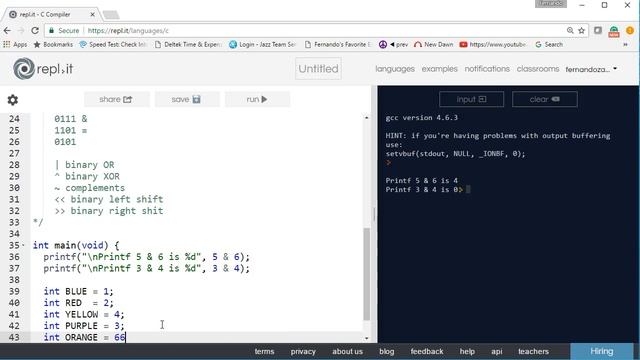
Task: Click the address bar URL
Action: [x=128, y=31]
